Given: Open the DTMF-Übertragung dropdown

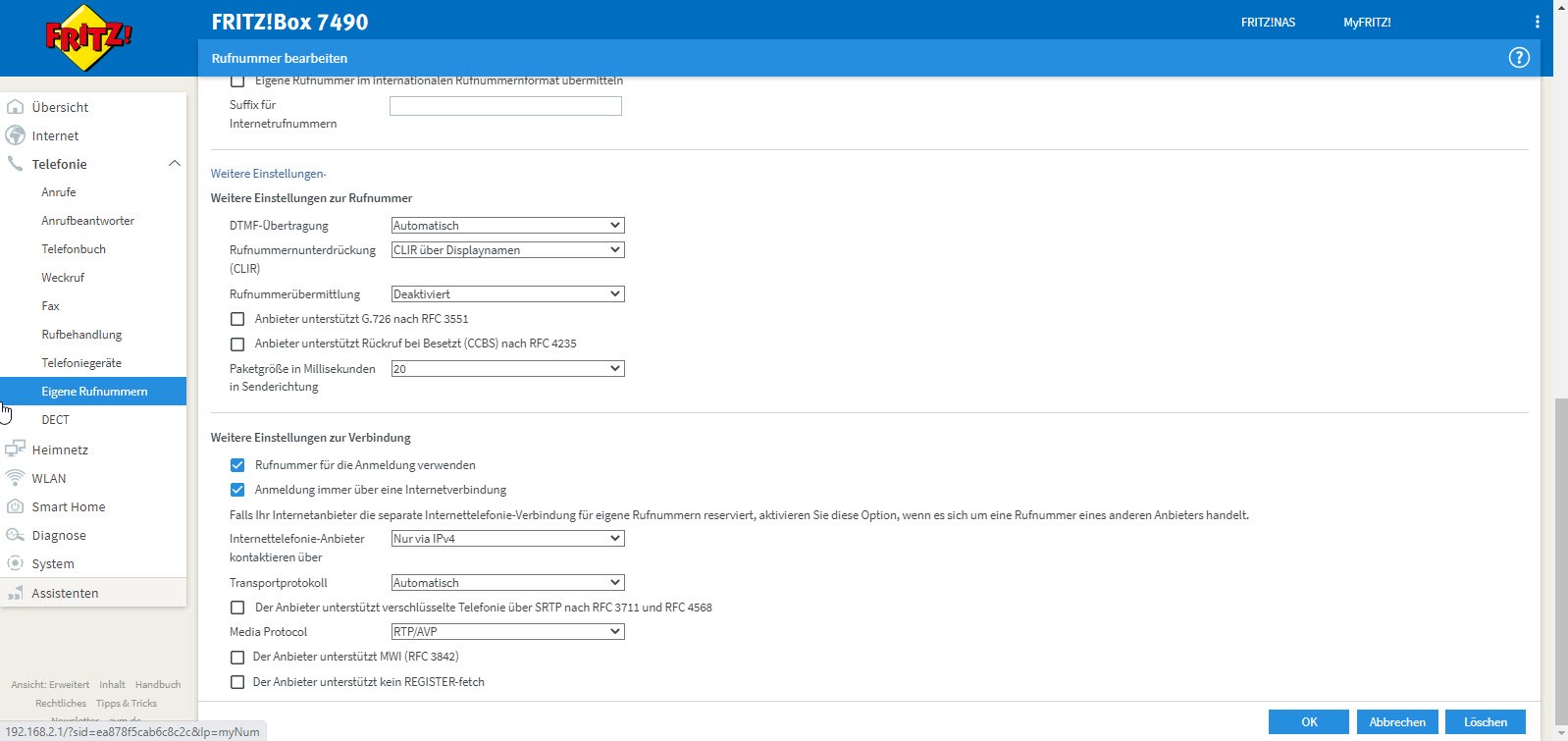Looking at the screenshot, I should tap(507, 226).
